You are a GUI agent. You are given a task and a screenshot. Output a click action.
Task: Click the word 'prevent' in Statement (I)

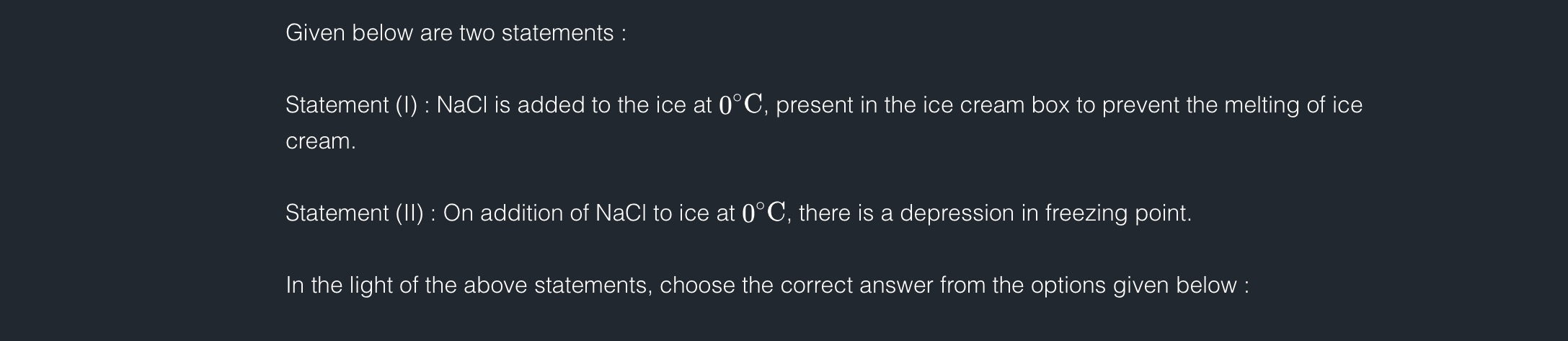[x=1140, y=105]
